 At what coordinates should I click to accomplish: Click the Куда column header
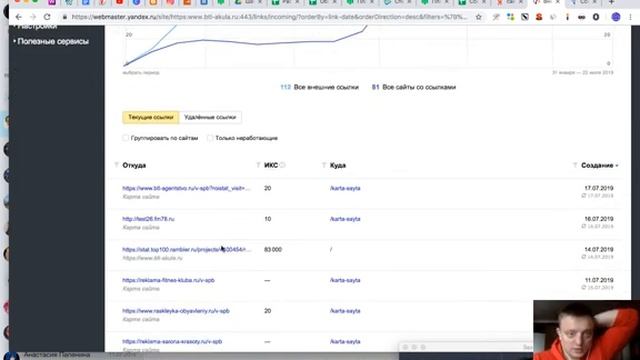pyautogui.click(x=338, y=165)
